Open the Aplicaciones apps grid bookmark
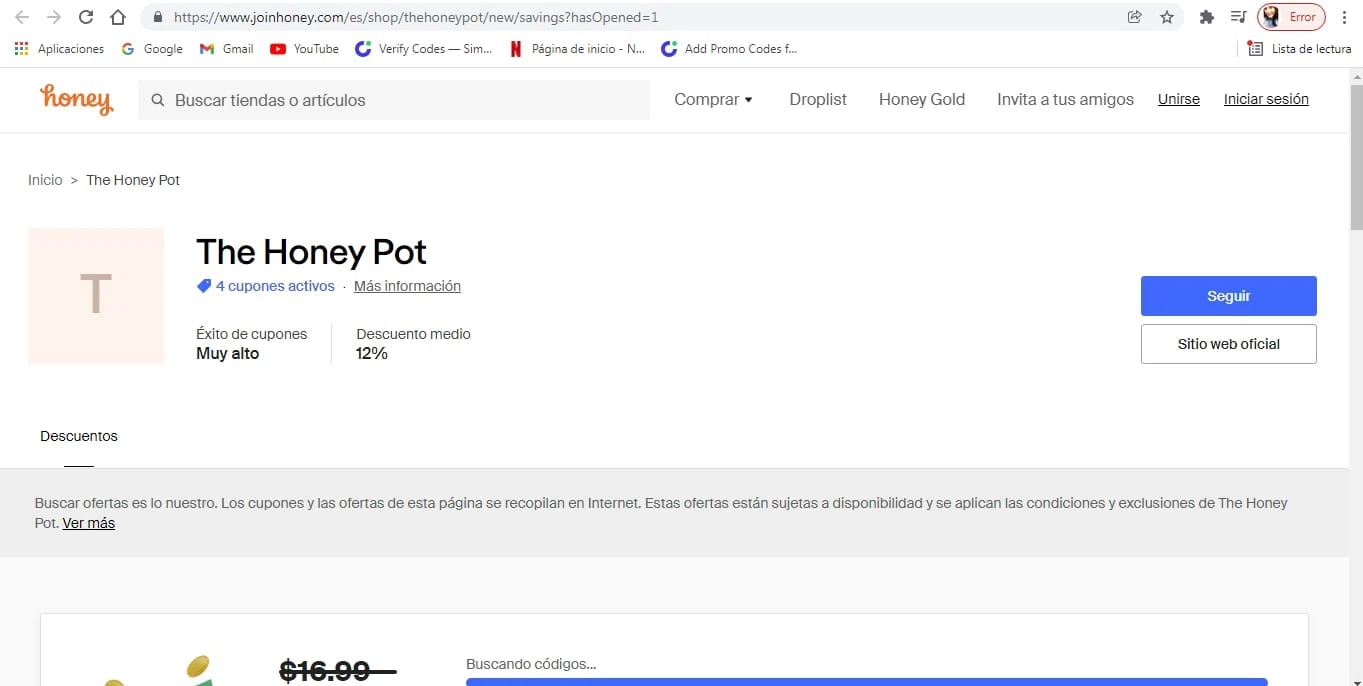Image resolution: width=1363 pixels, height=686 pixels. 59,48
